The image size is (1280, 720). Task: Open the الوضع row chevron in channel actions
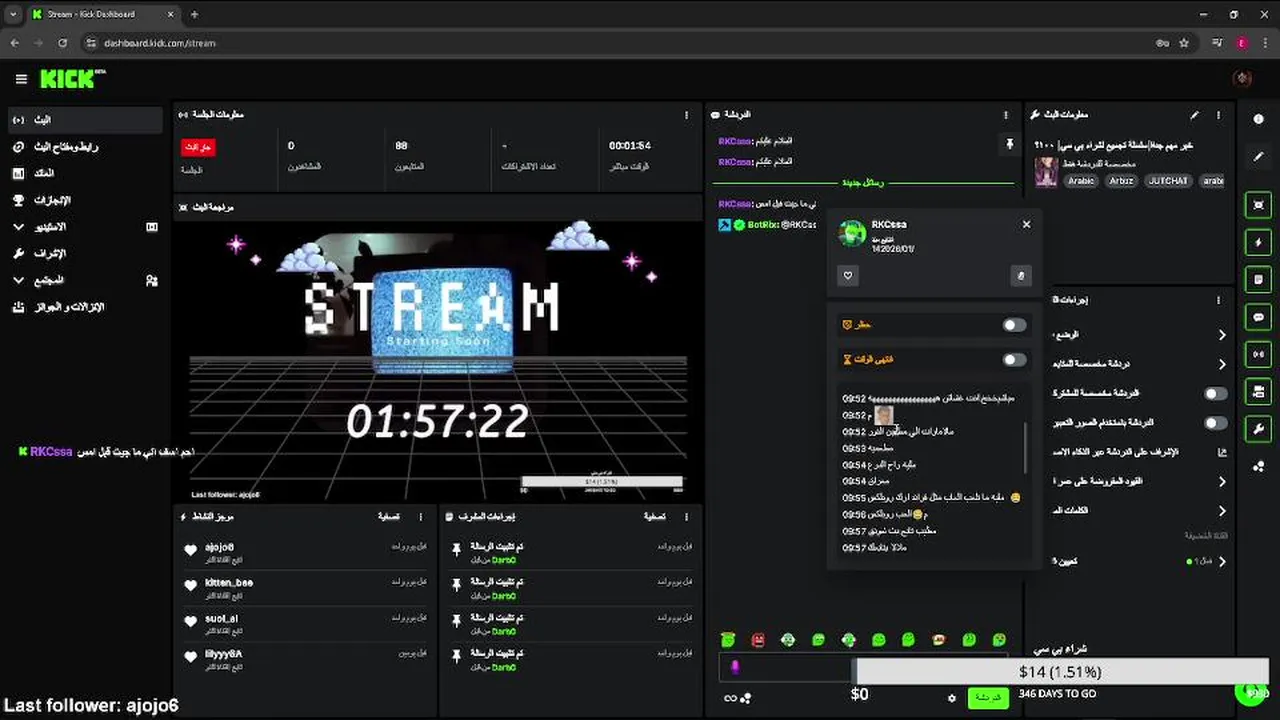[1222, 335]
